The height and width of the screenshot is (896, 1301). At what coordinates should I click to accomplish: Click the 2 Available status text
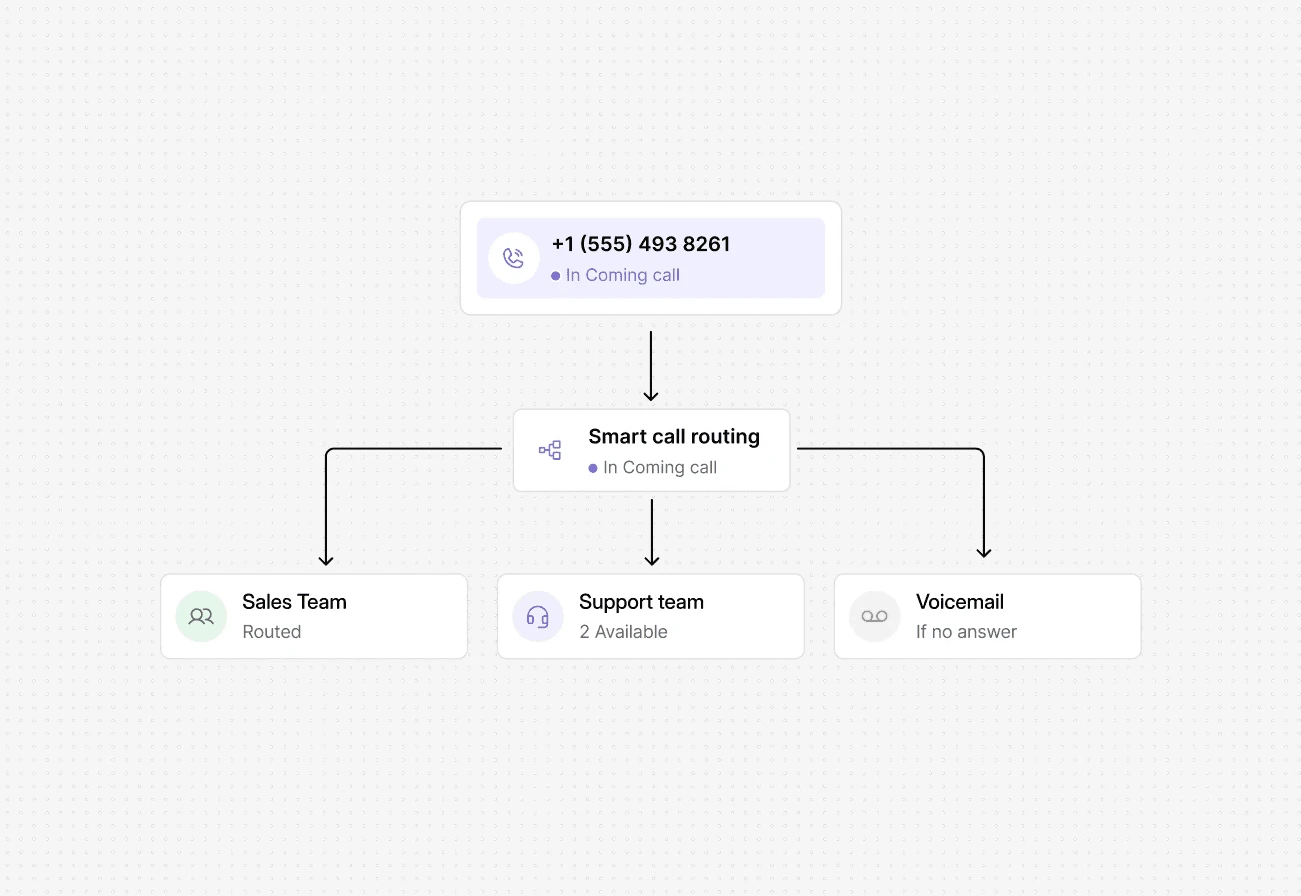(x=623, y=632)
